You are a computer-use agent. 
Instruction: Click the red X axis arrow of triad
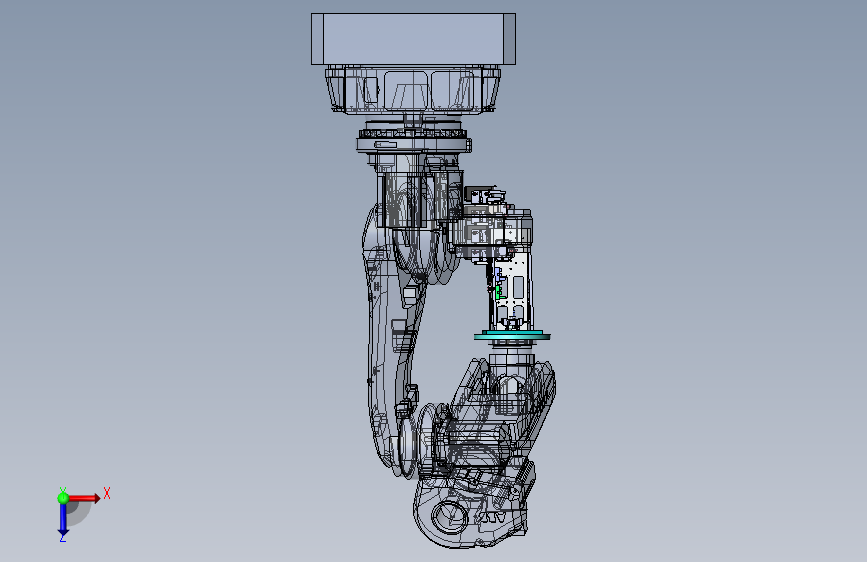tap(84, 498)
